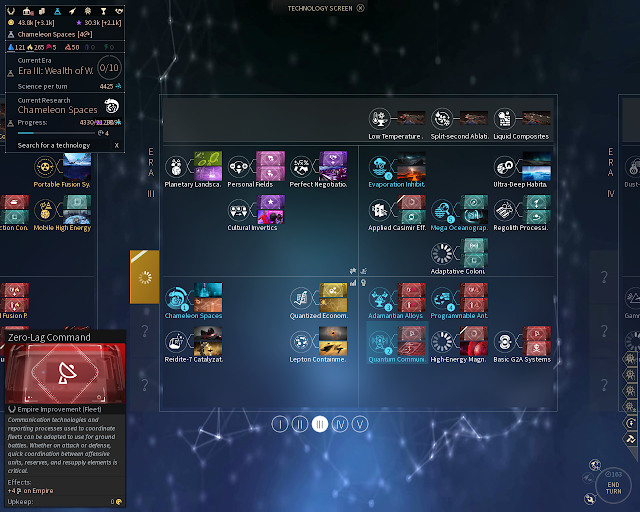Click the dust amount 43.8k readout
The width and height of the screenshot is (640, 512).
[x=31, y=22]
